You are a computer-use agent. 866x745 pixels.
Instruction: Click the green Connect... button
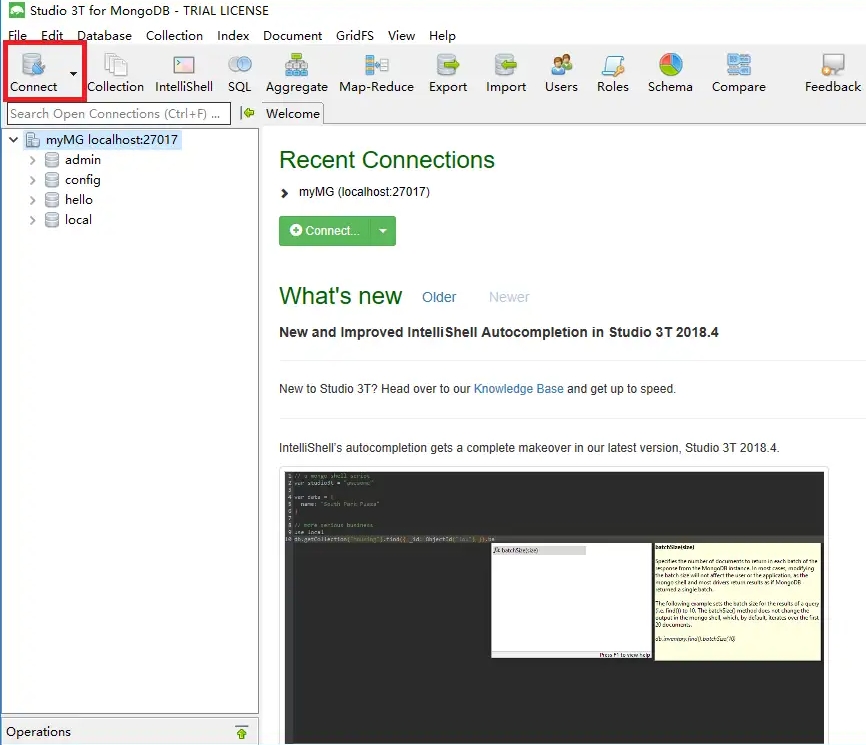325,230
